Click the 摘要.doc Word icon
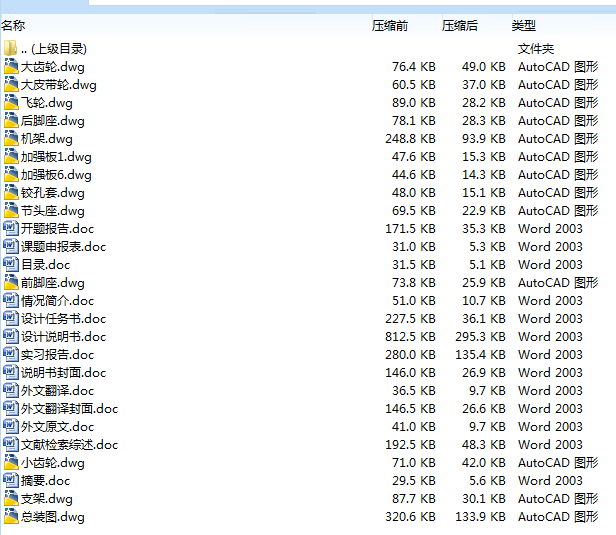This screenshot has width=616, height=535. coord(11,480)
